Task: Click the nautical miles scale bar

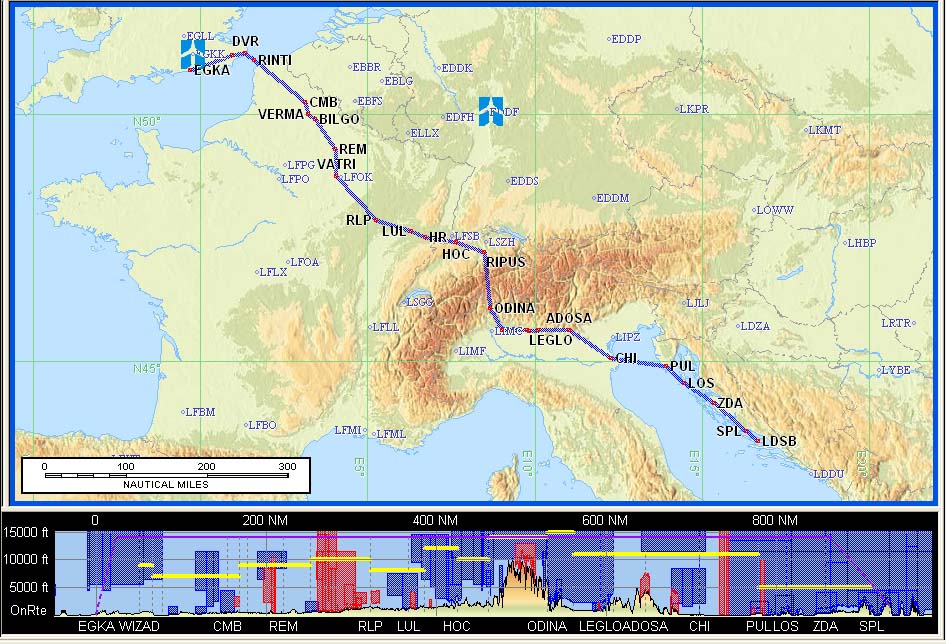Action: click(166, 475)
